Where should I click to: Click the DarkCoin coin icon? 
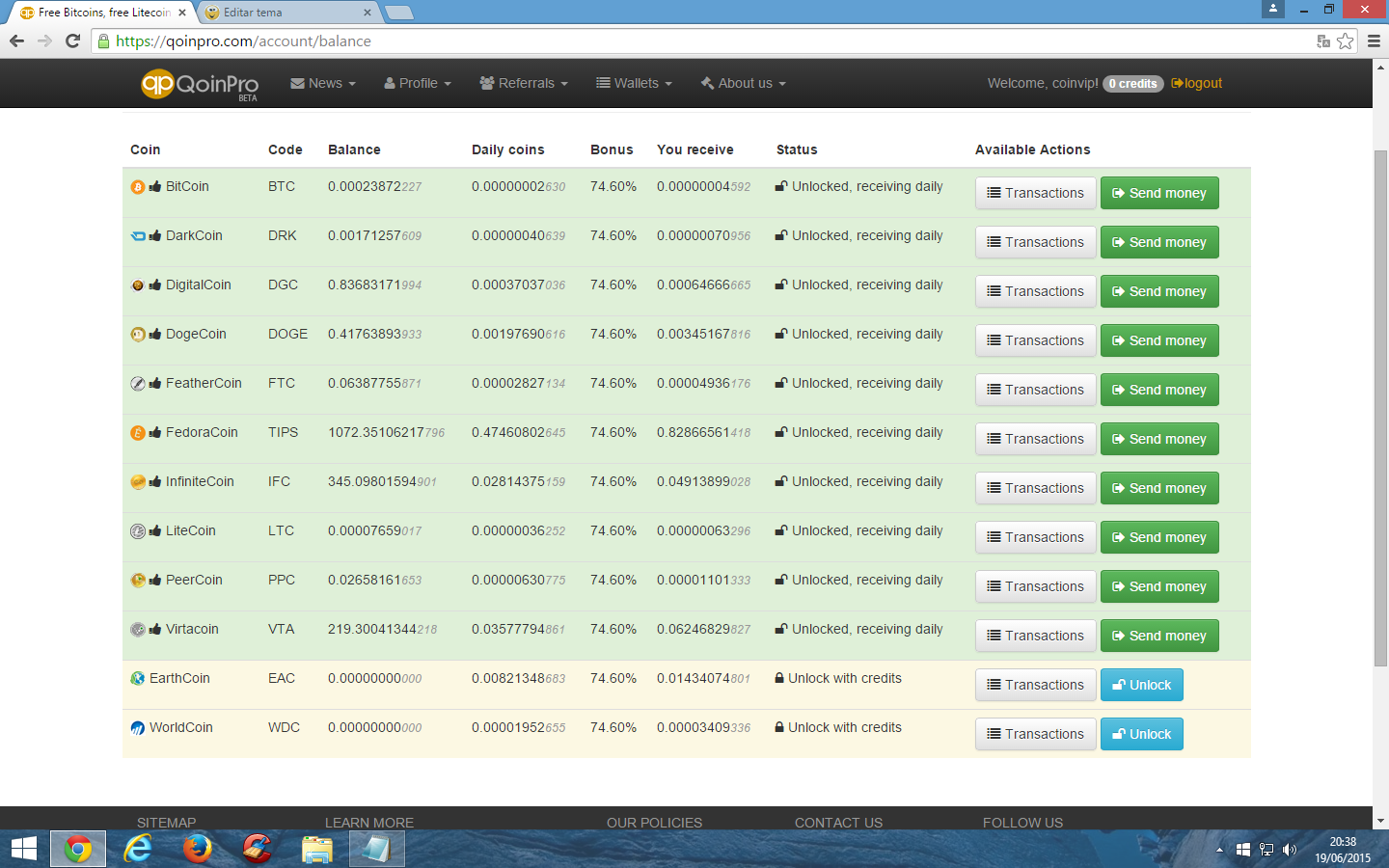tap(138, 236)
